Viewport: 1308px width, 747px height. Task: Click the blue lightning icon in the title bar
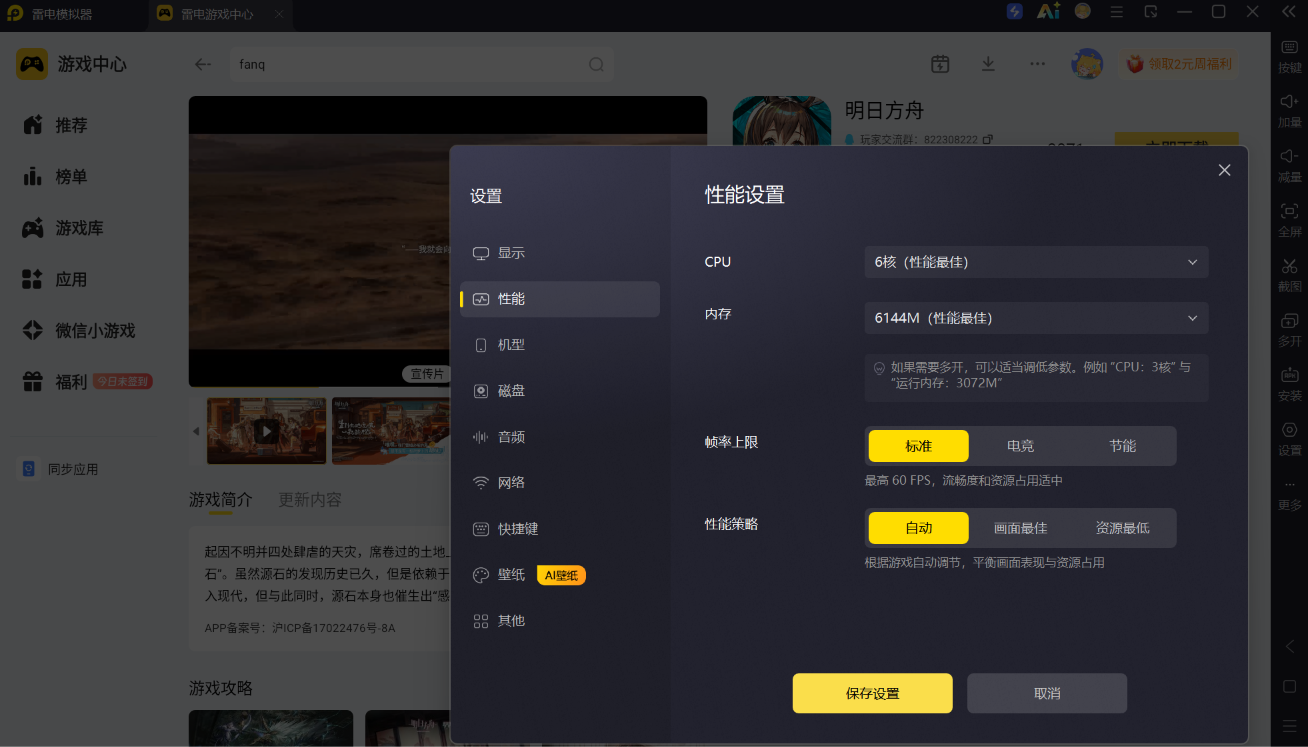pyautogui.click(x=1015, y=12)
